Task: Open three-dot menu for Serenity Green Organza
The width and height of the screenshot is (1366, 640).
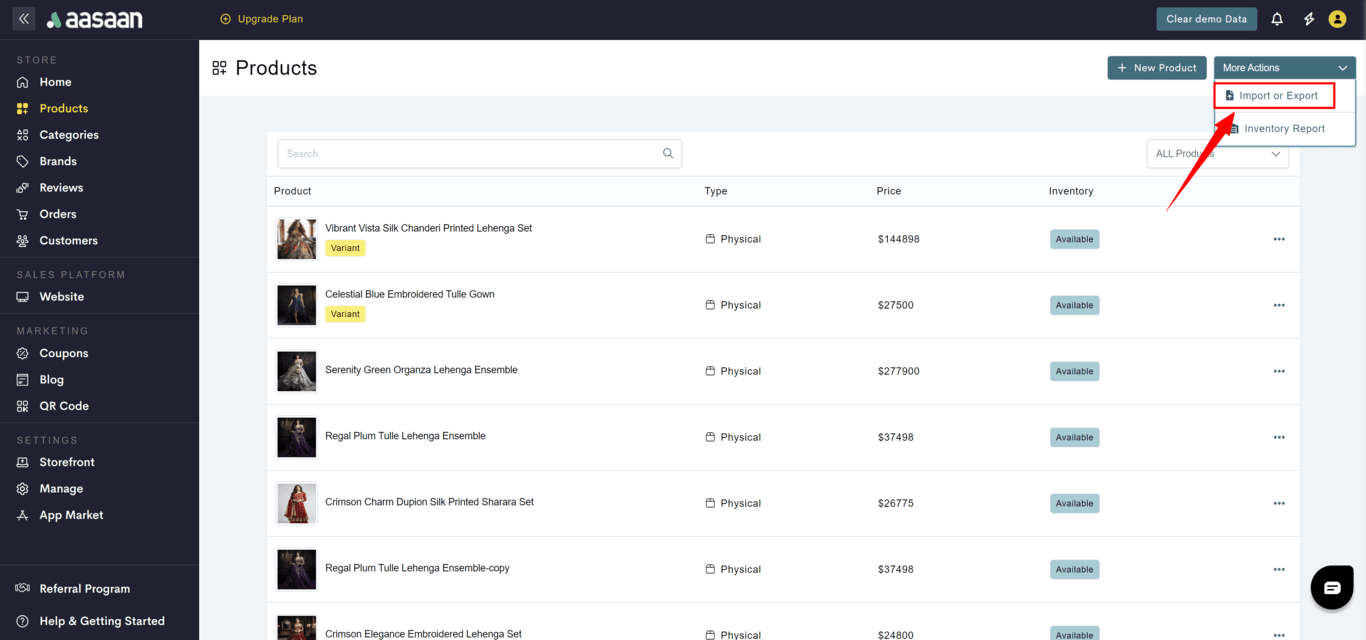Action: (1278, 372)
